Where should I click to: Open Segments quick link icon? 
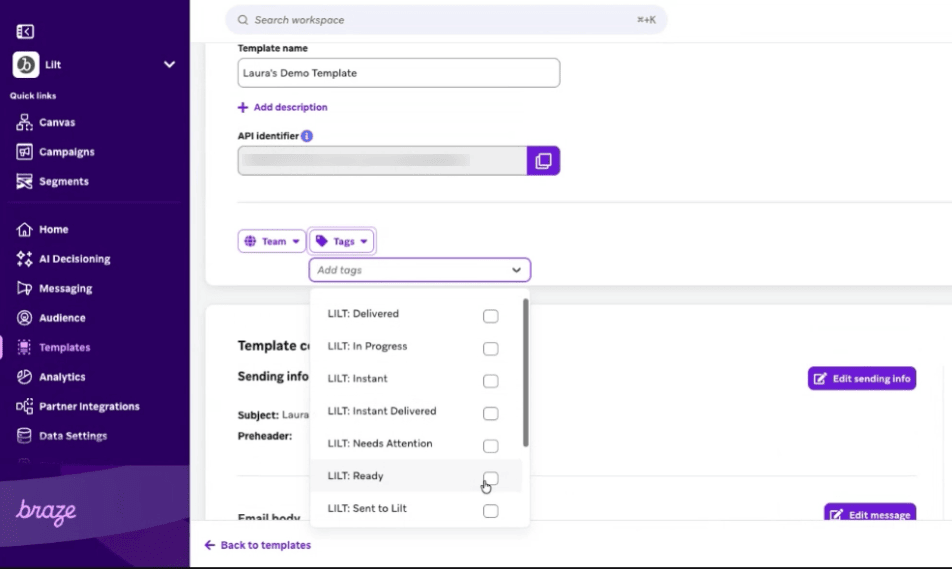[x=24, y=181]
